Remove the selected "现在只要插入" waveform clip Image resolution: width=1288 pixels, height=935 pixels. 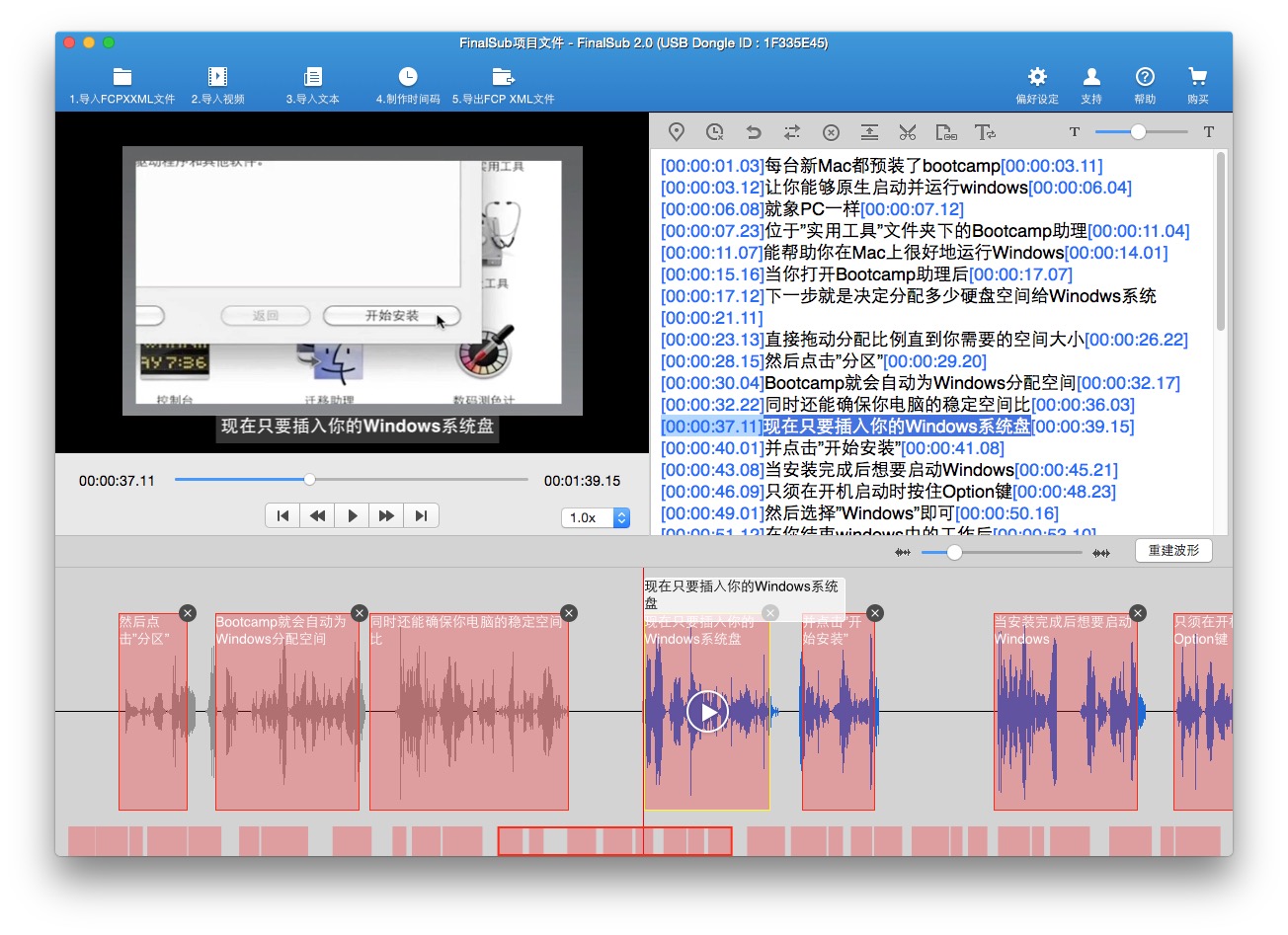tap(770, 613)
